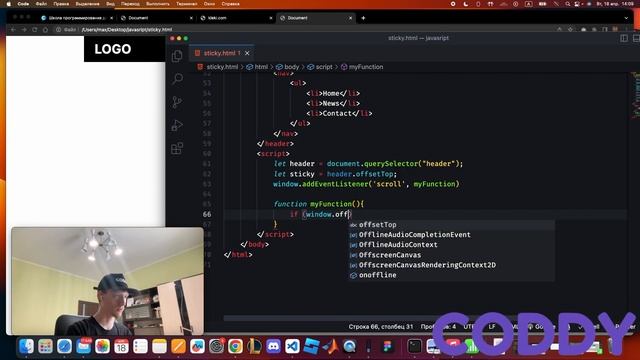Open Spotlight search in the menu bar
Viewport: 640px width, 360px height.
coord(567,4)
